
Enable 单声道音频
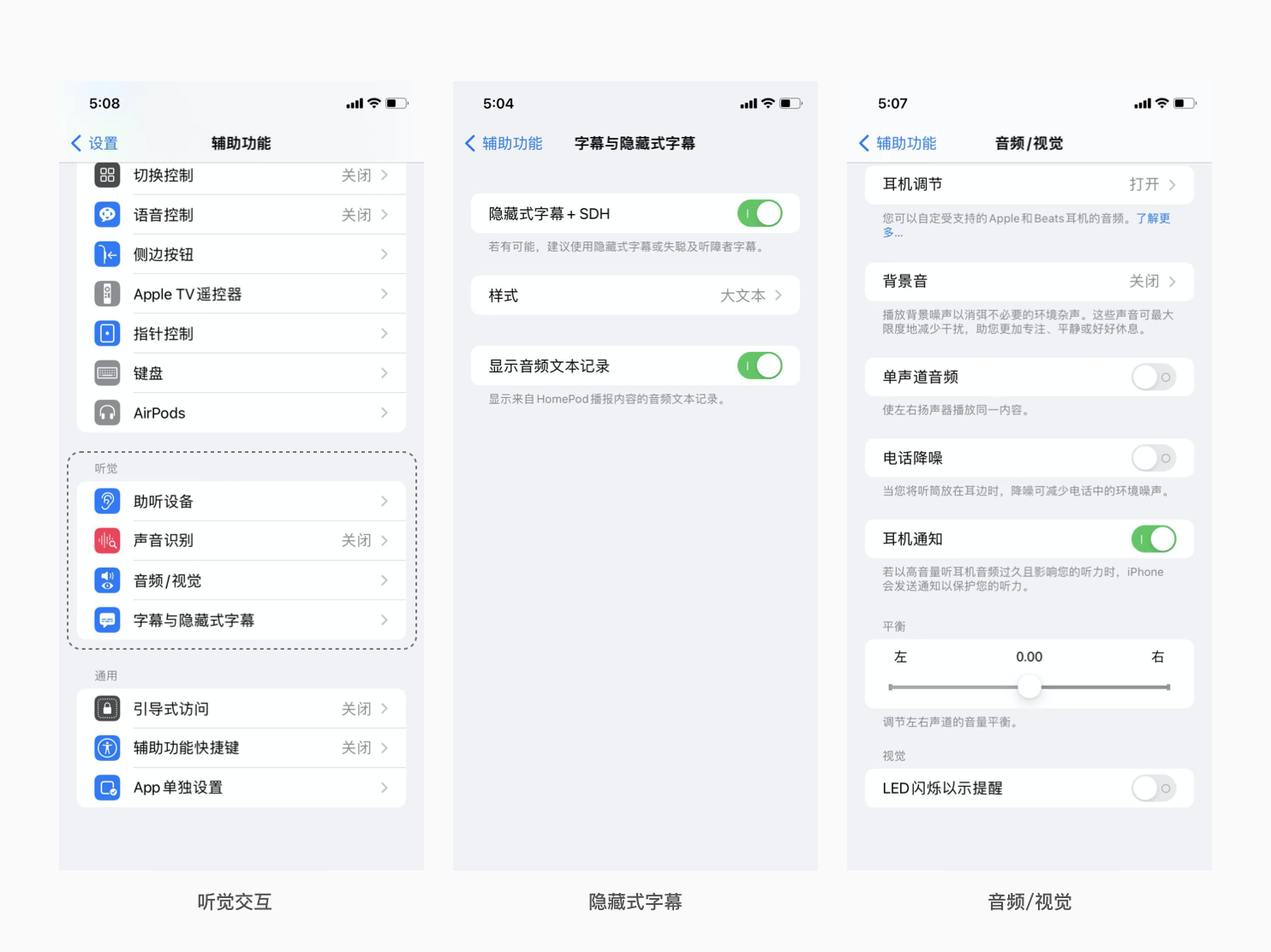point(1153,377)
